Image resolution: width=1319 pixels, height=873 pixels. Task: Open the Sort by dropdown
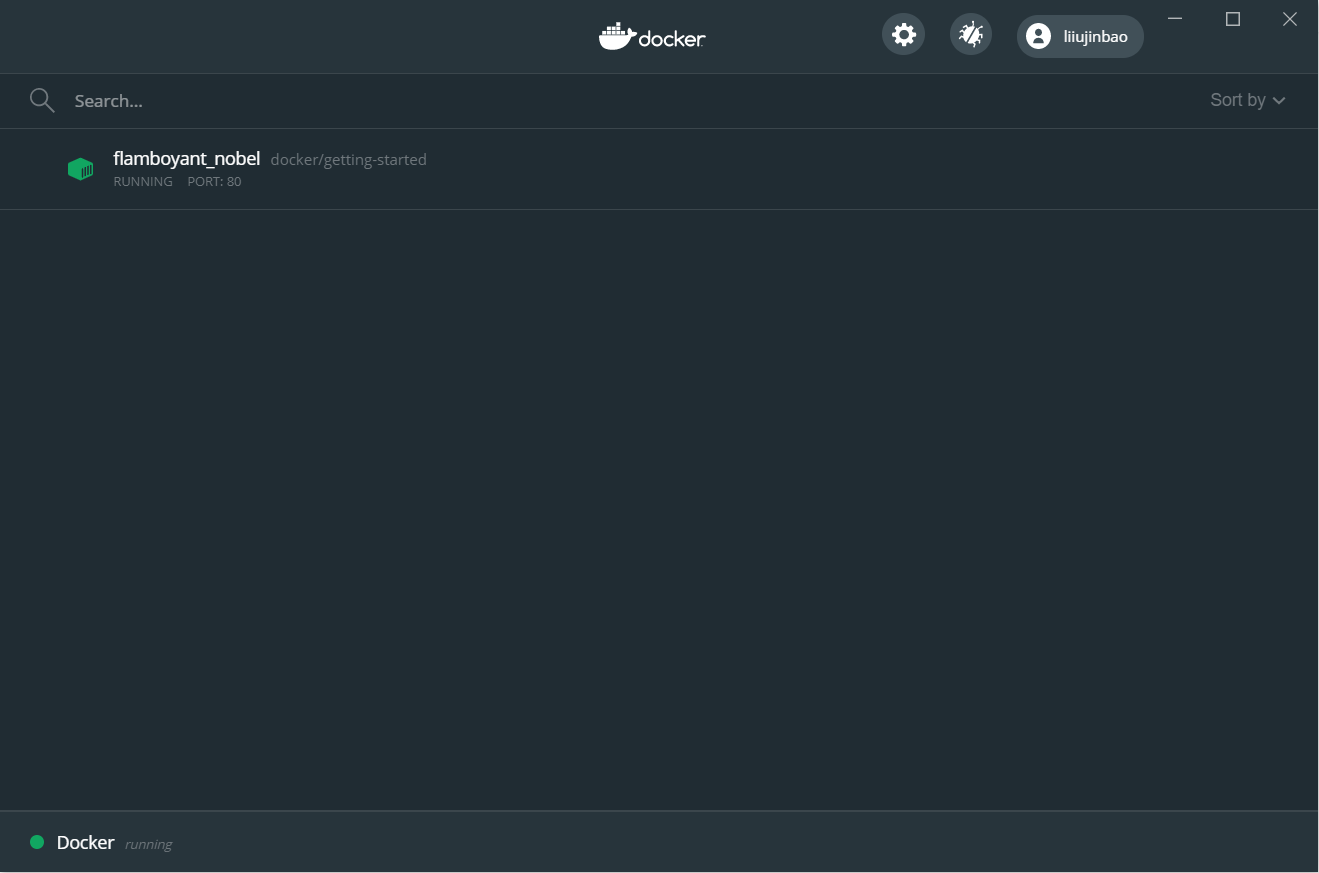point(1247,100)
